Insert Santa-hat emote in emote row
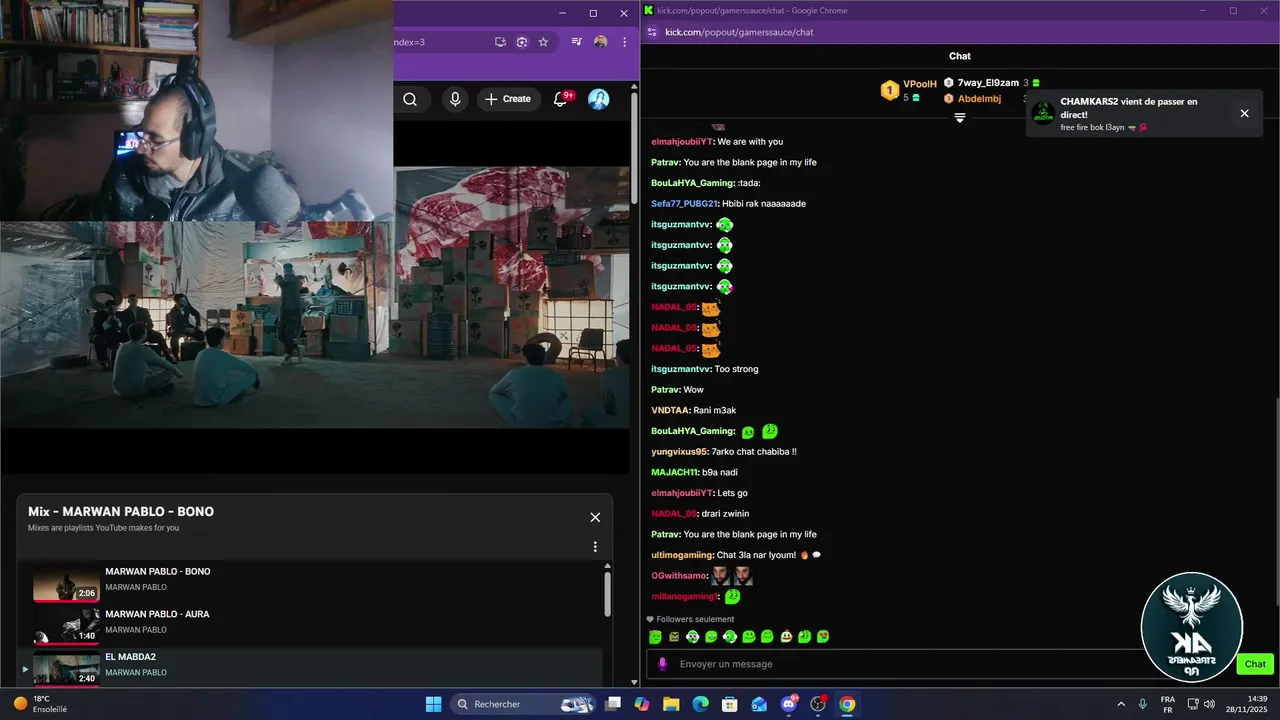 tap(786, 636)
